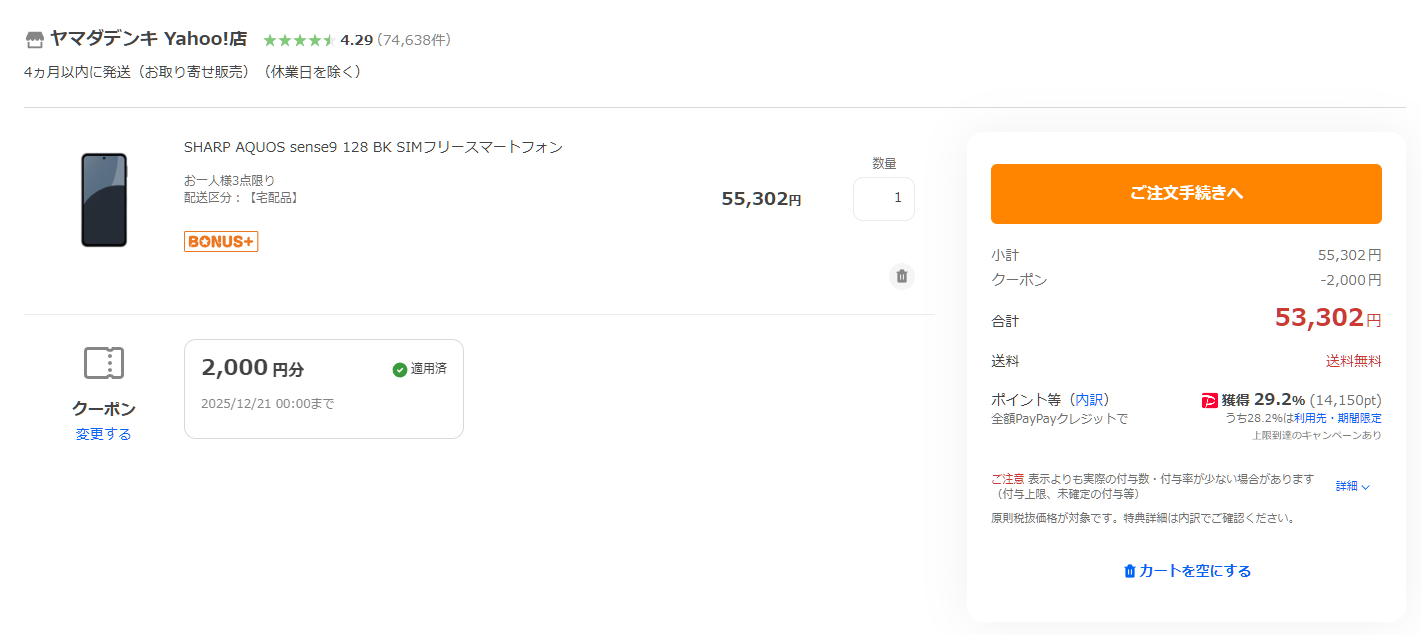Click the red PayPay icon
Viewport: 1421px width, 635px height.
pyautogui.click(x=1210, y=401)
